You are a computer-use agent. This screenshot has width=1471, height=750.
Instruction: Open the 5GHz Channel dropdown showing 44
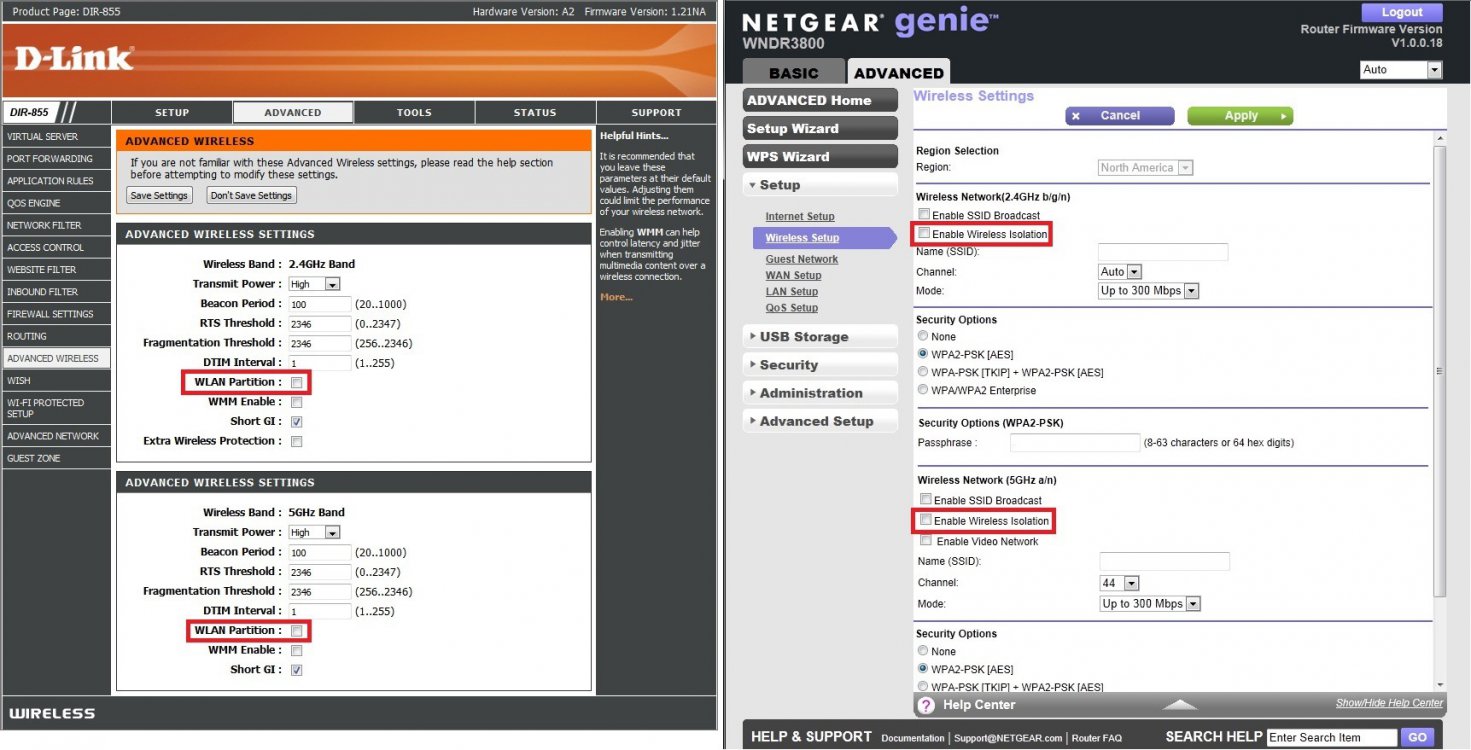pyautogui.click(x=1120, y=583)
